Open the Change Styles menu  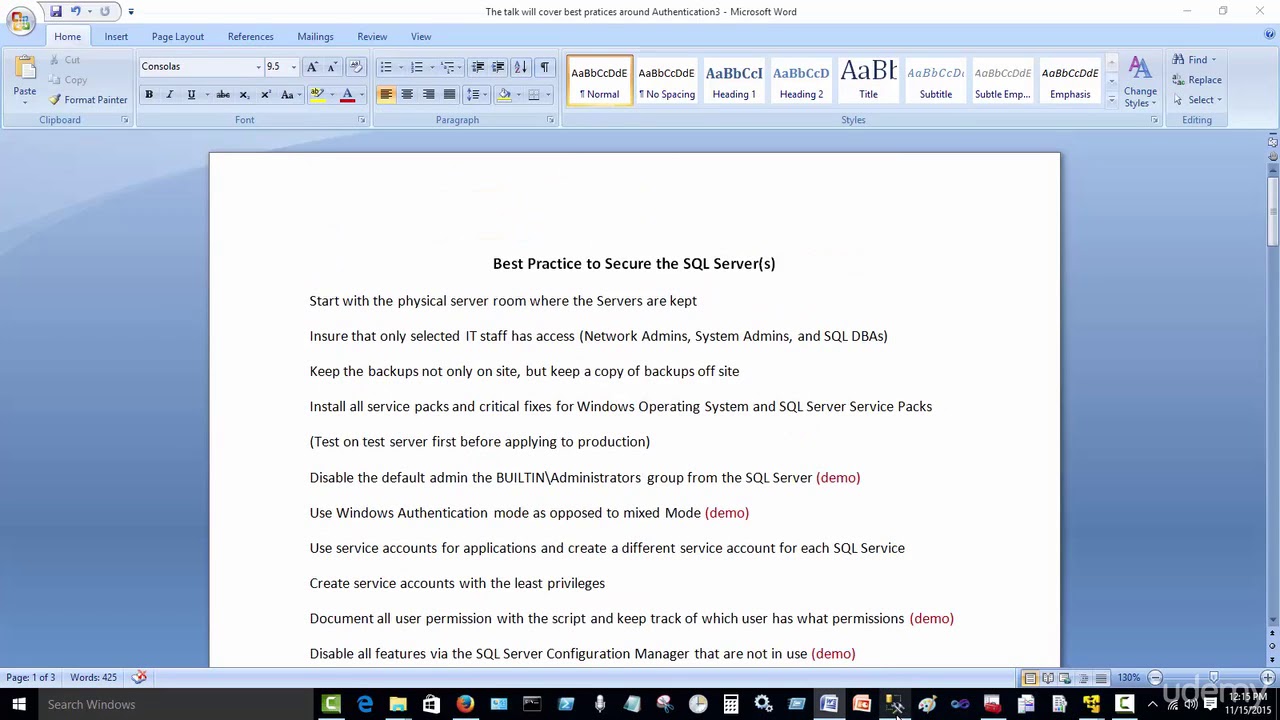click(x=1140, y=83)
